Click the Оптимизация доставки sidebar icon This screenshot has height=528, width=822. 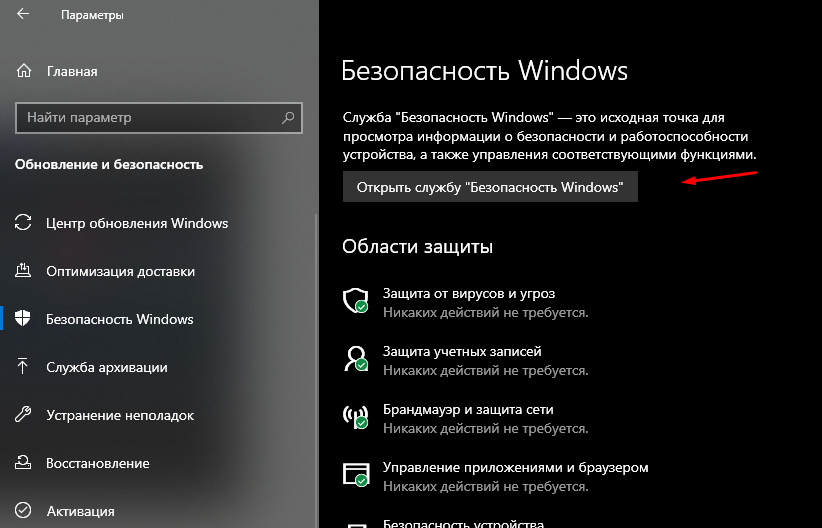pos(24,271)
